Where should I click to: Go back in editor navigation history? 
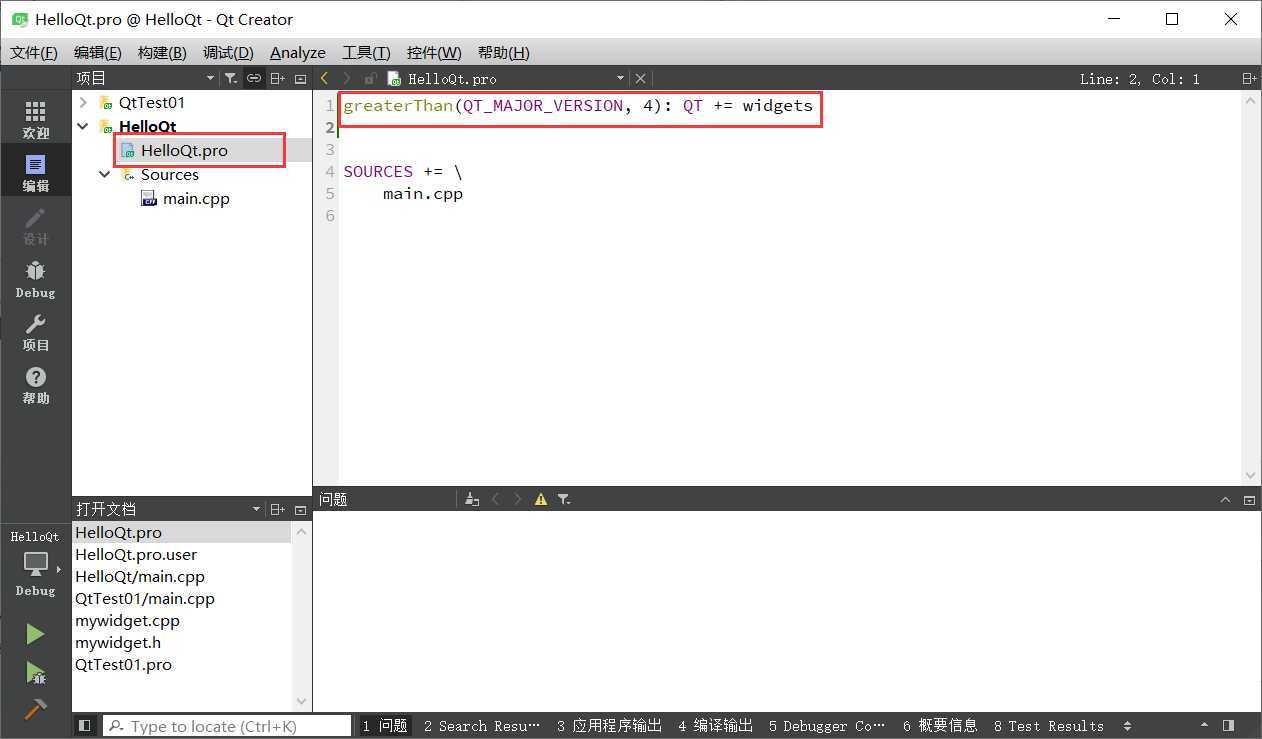click(324, 78)
